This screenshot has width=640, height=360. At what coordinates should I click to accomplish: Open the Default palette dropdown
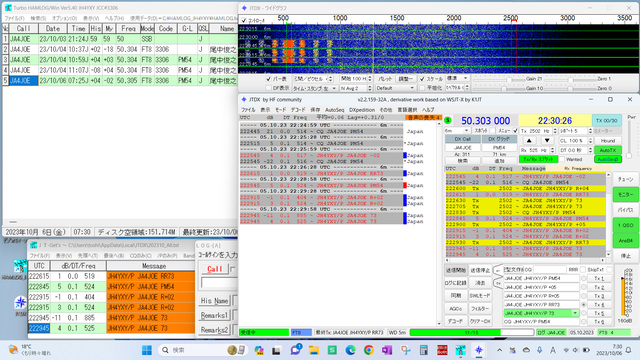[x=395, y=88]
